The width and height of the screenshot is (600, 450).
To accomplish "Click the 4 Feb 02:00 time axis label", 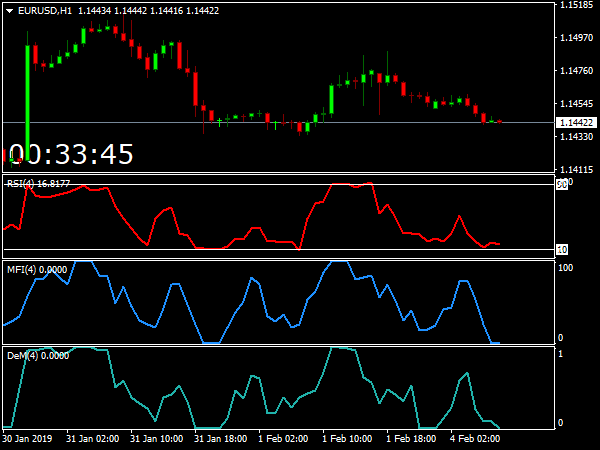I will (x=475, y=439).
